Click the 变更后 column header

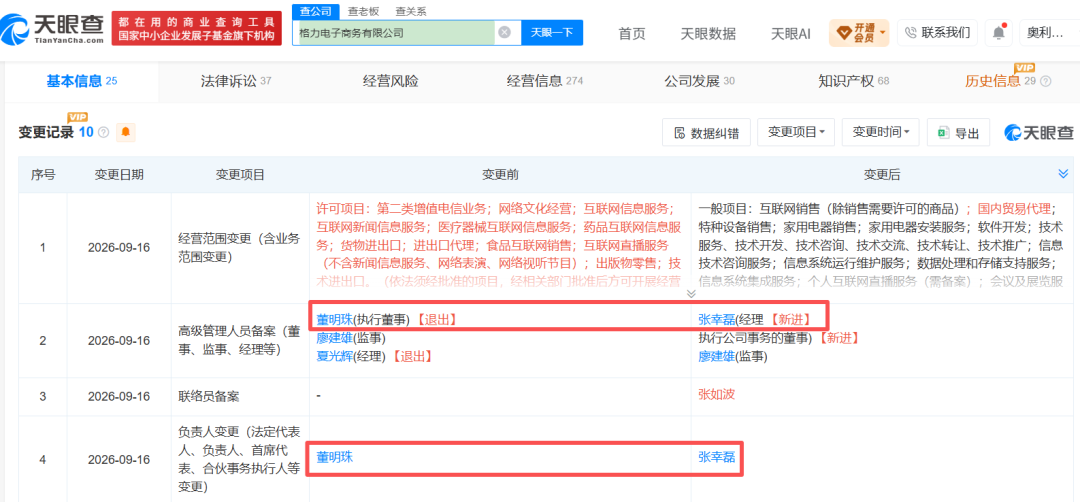point(882,175)
